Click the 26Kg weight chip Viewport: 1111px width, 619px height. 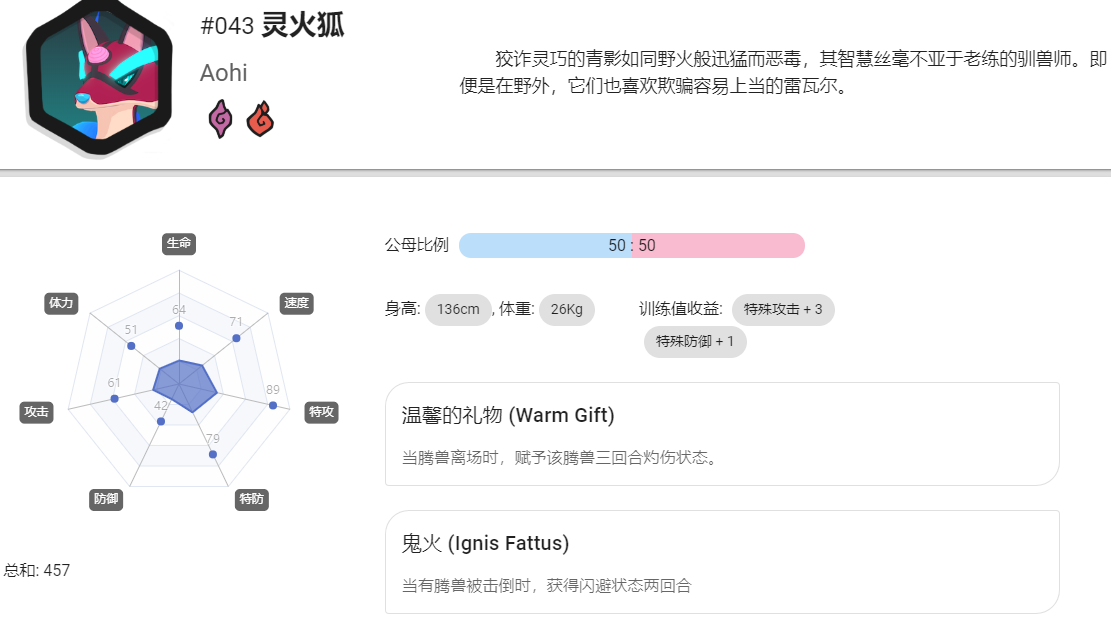point(567,310)
